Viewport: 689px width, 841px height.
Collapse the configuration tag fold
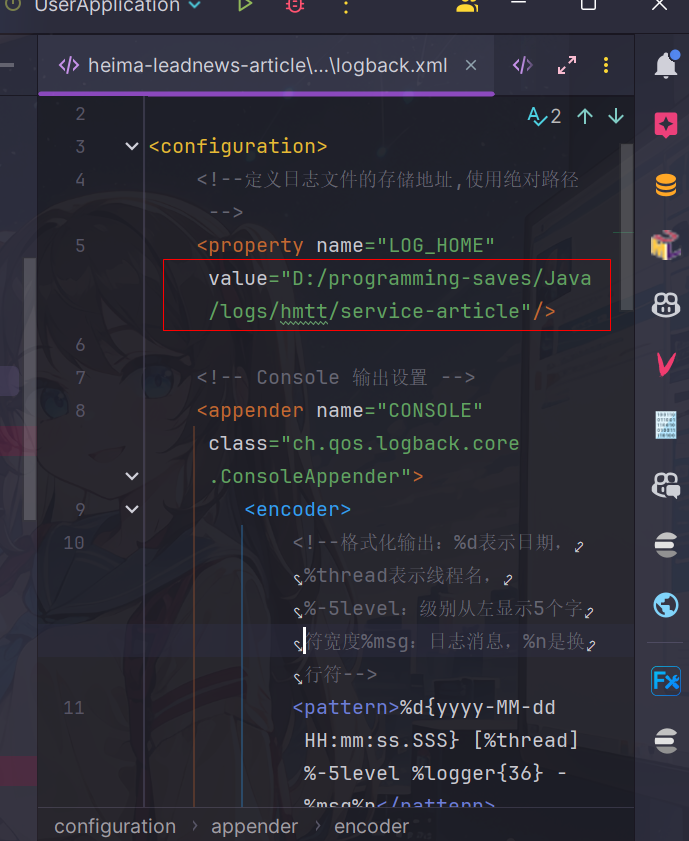132,146
